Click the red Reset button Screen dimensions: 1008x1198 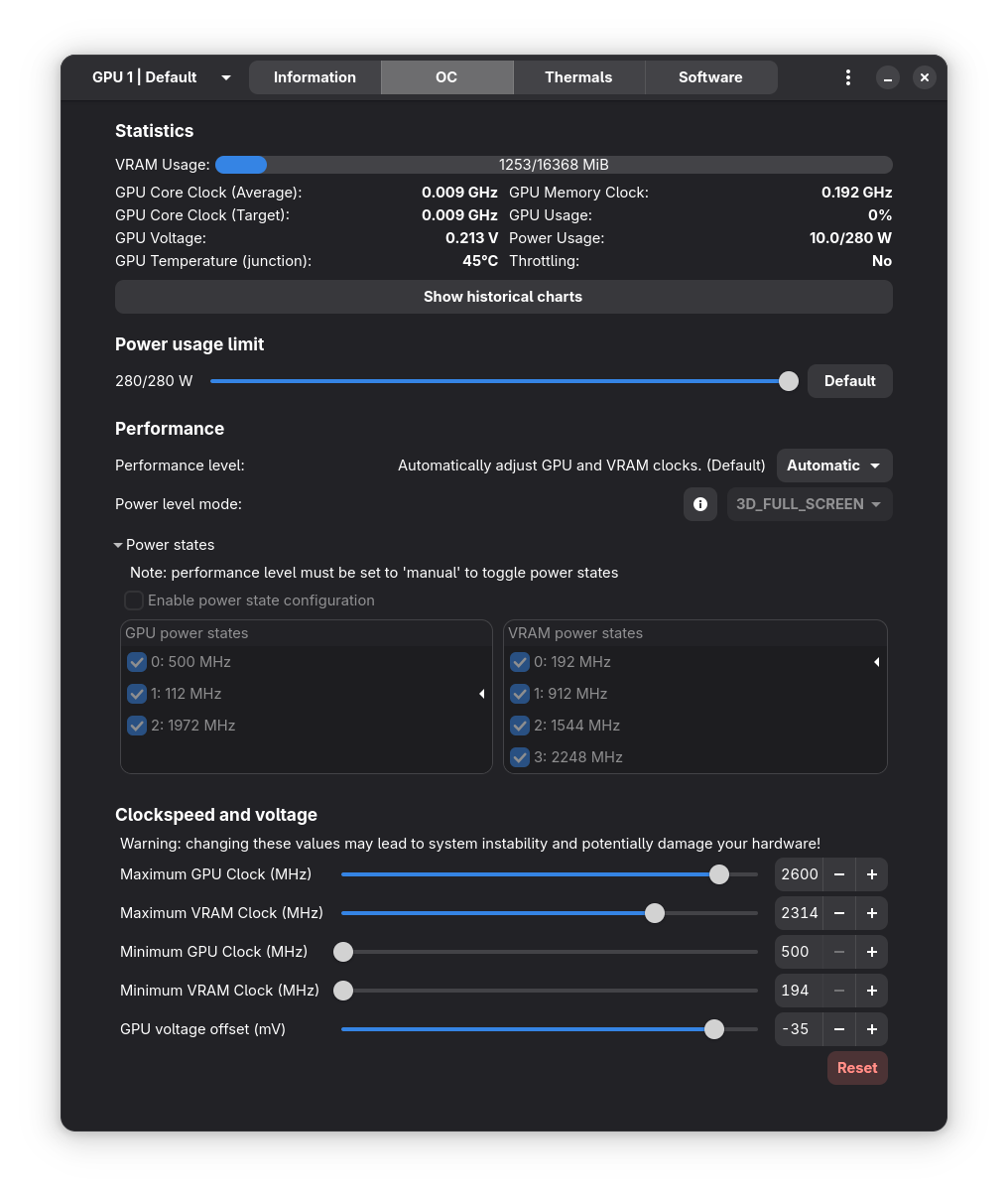tap(857, 1068)
